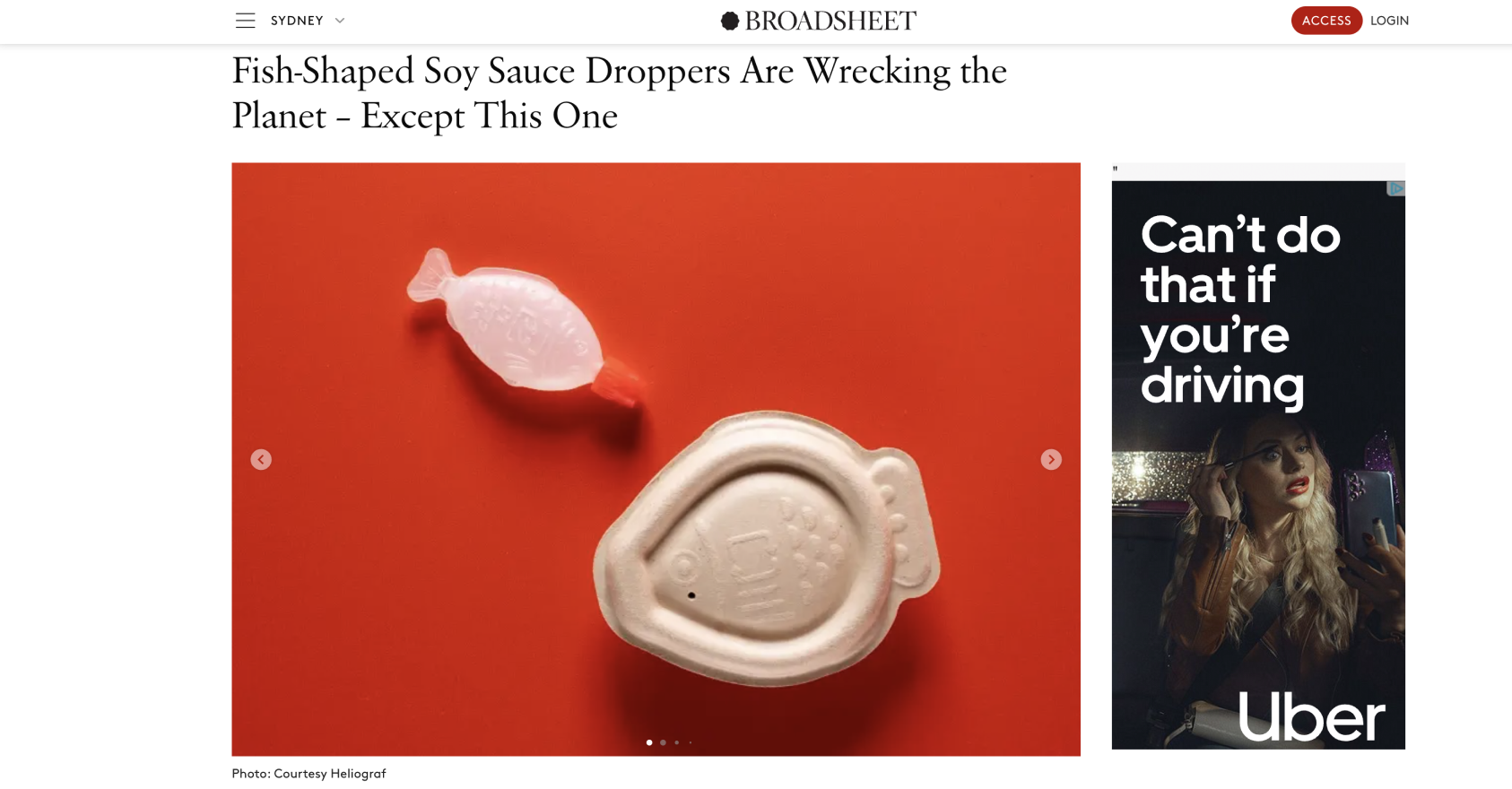
Task: Click the photo credit Courtesy Heliograf caption
Action: pos(308,773)
